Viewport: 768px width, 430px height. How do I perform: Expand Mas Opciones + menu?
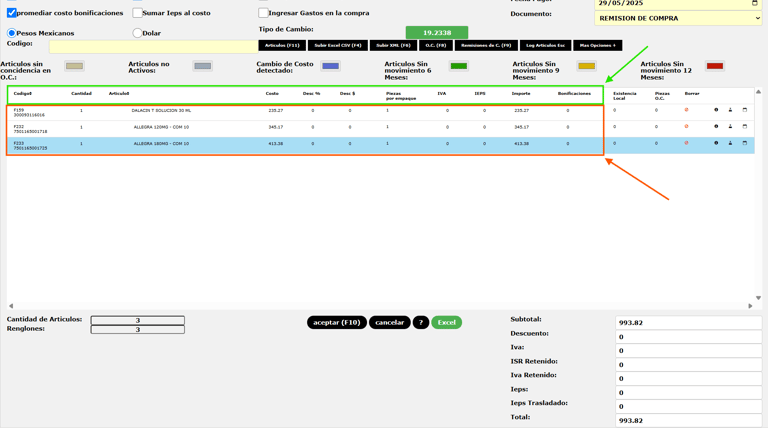[598, 46]
